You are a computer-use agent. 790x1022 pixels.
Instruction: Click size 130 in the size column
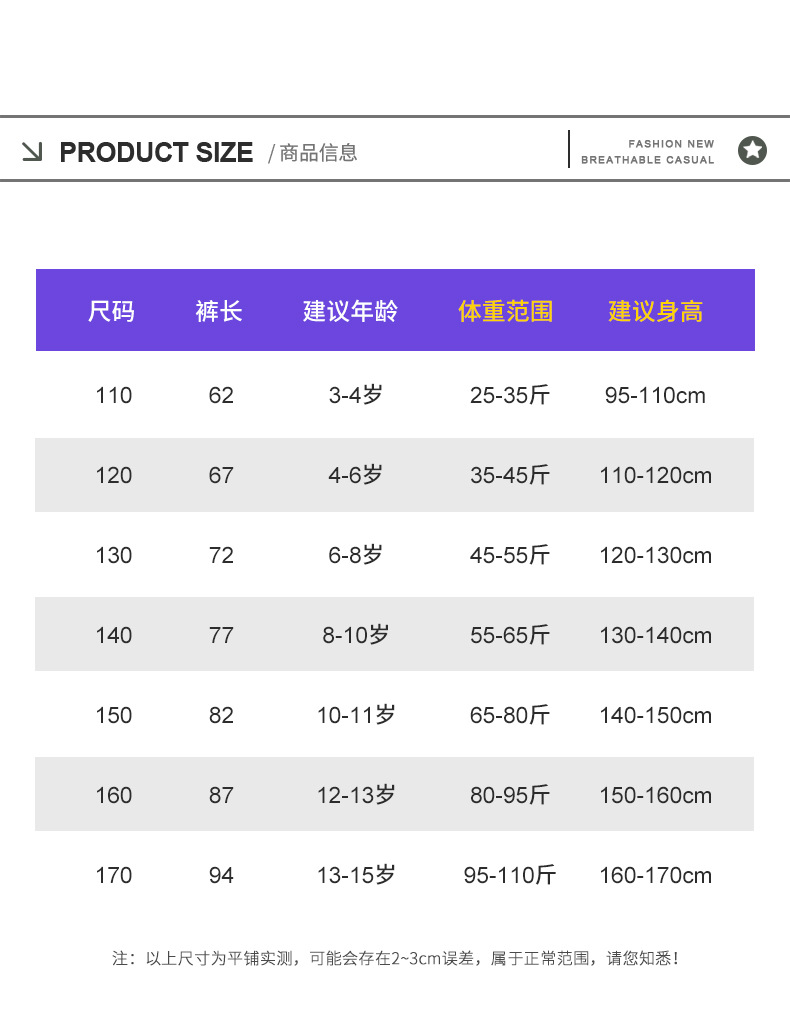pos(114,556)
